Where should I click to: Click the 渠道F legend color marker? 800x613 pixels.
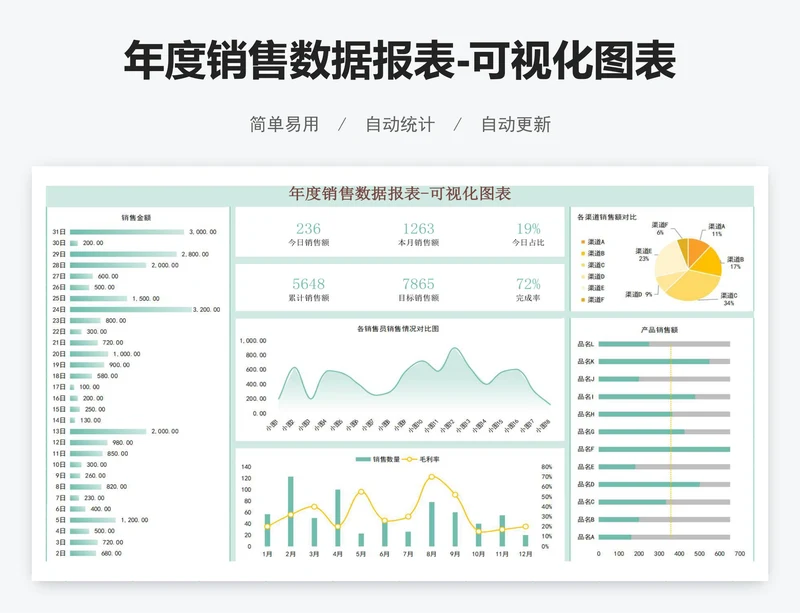pos(582,300)
